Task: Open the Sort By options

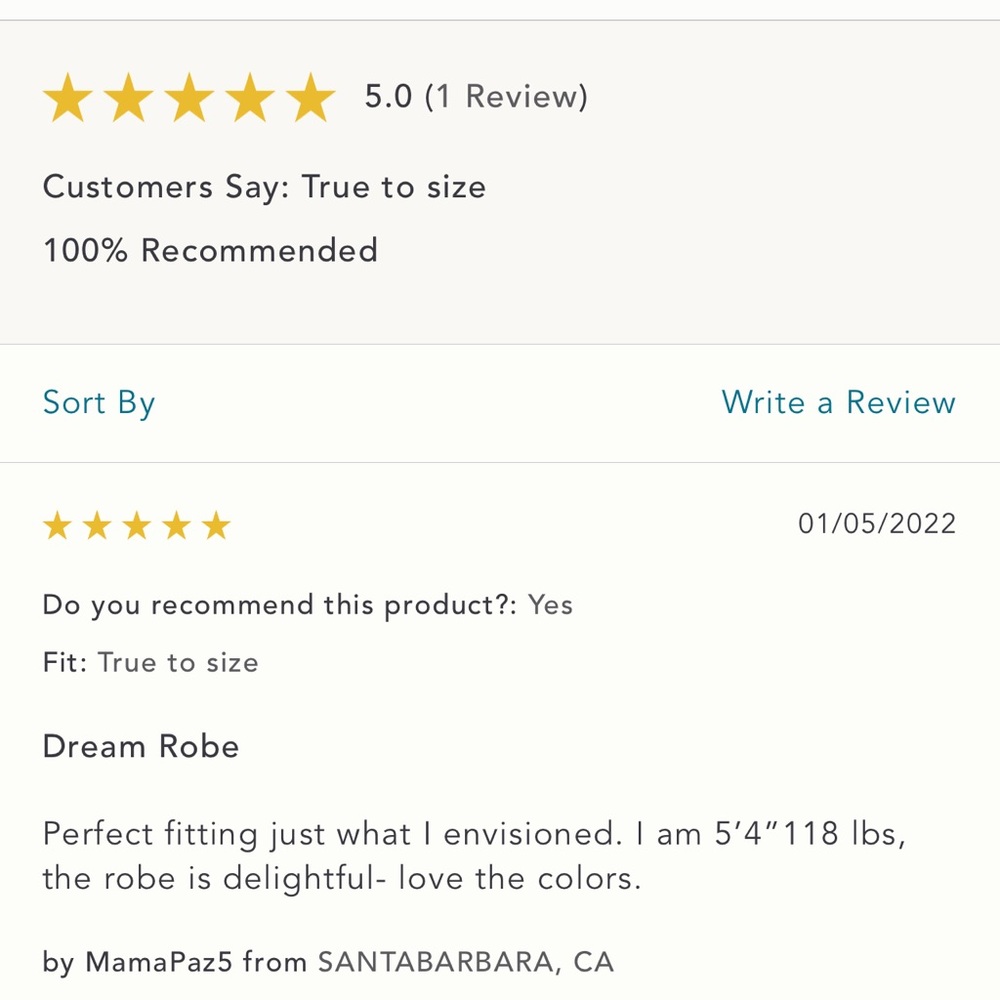Action: (99, 403)
